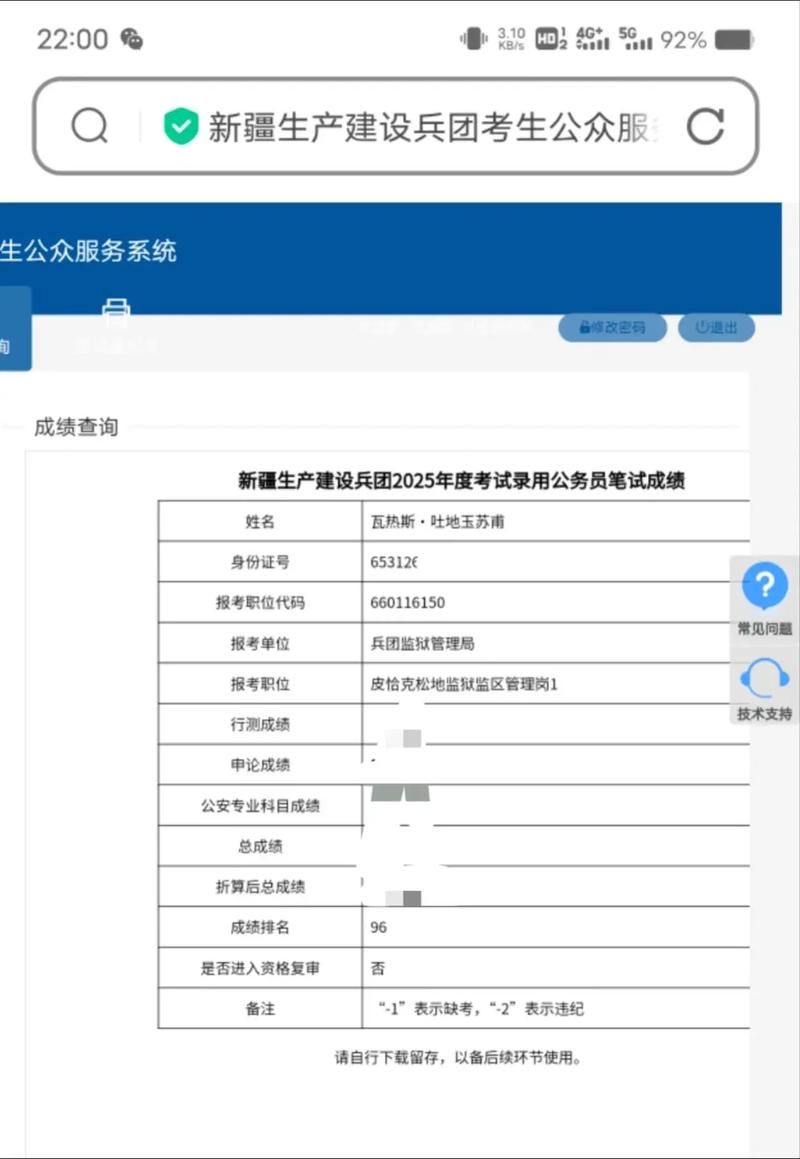The width and height of the screenshot is (800, 1159).
Task: Tap the page refresh icon
Action: tap(708, 126)
